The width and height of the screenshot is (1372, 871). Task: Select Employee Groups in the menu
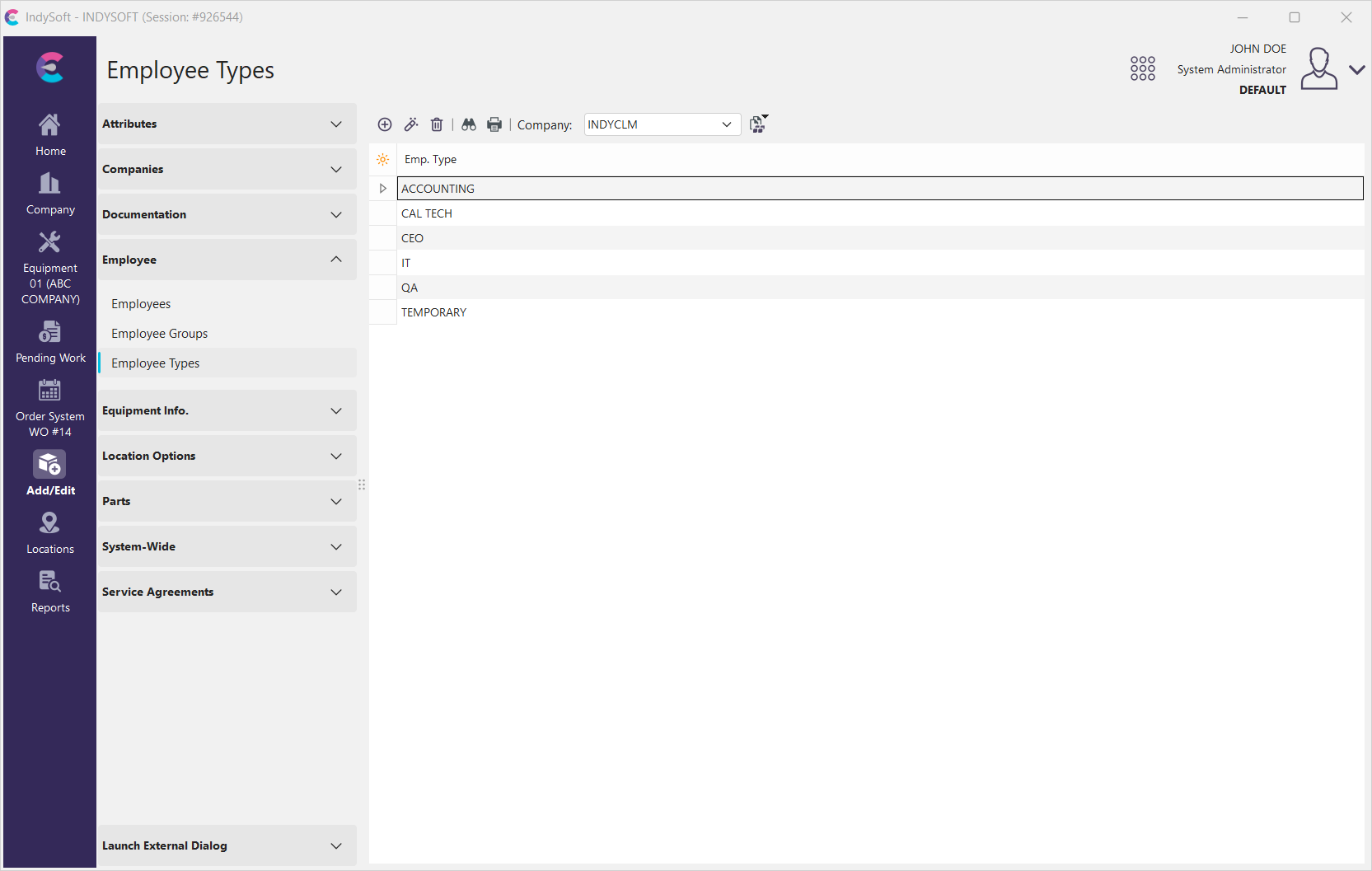[160, 334]
